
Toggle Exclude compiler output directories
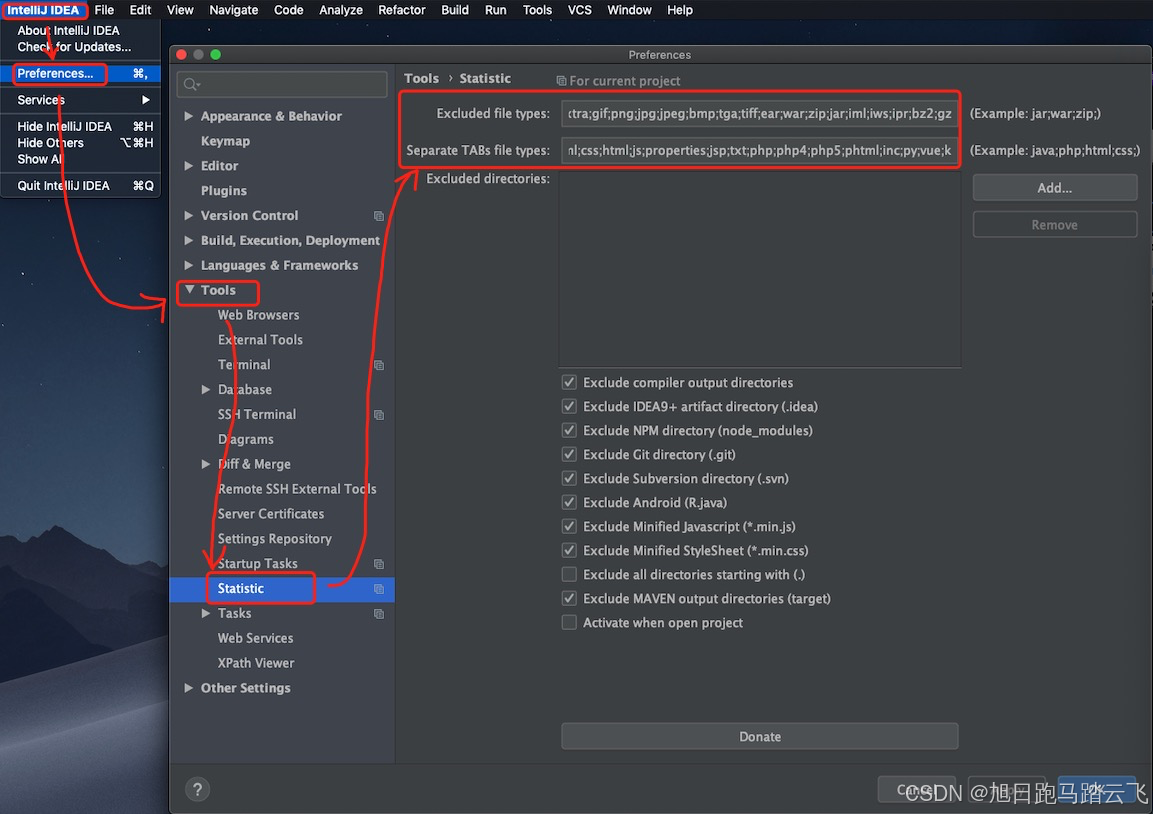tap(569, 382)
